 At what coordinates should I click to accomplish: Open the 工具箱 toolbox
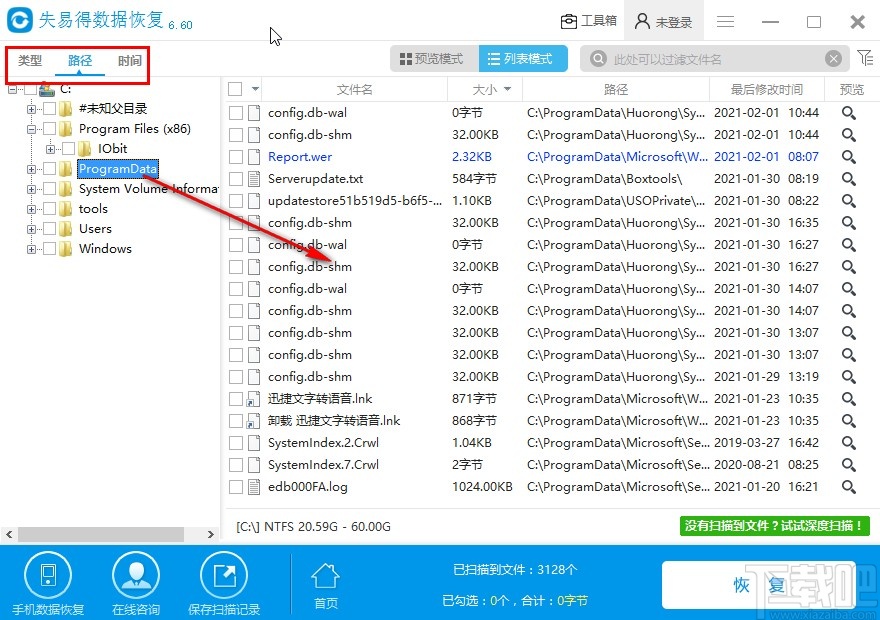(x=588, y=19)
